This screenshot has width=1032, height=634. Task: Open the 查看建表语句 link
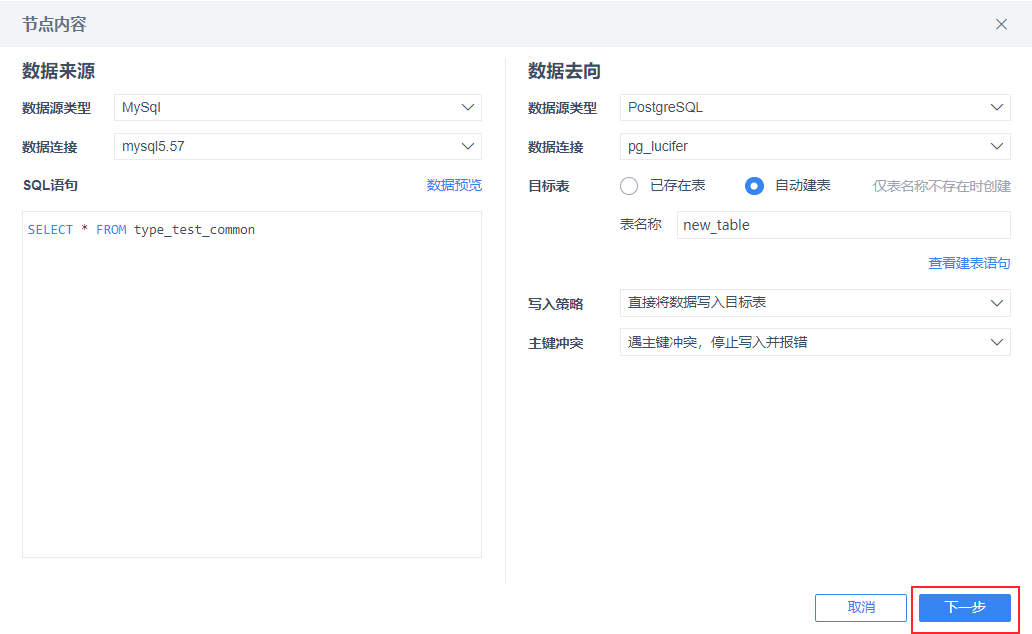(x=969, y=263)
